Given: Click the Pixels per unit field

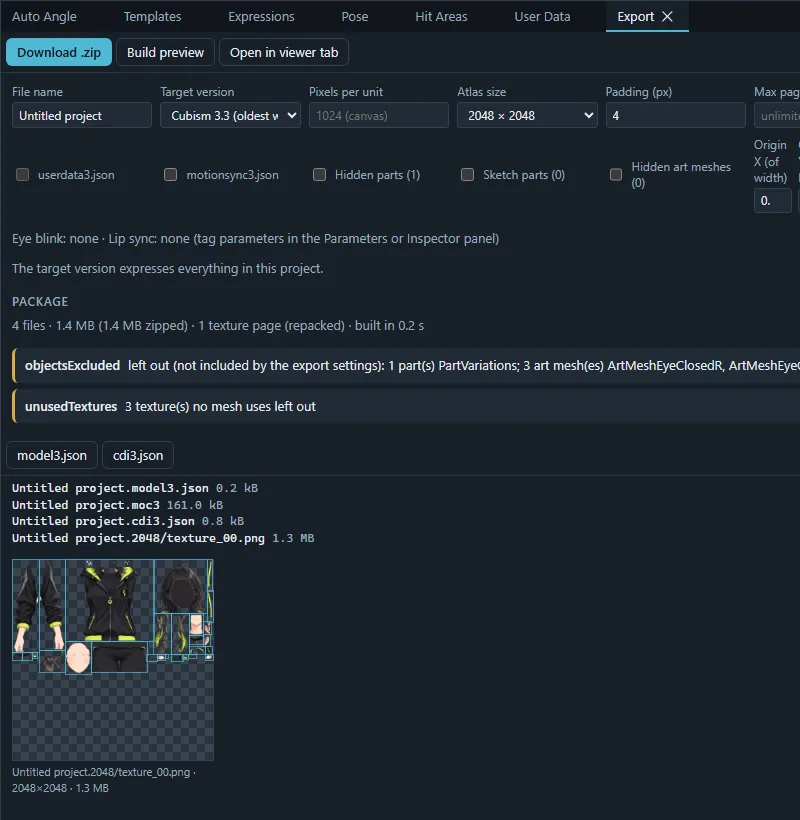Looking at the screenshot, I should (379, 116).
